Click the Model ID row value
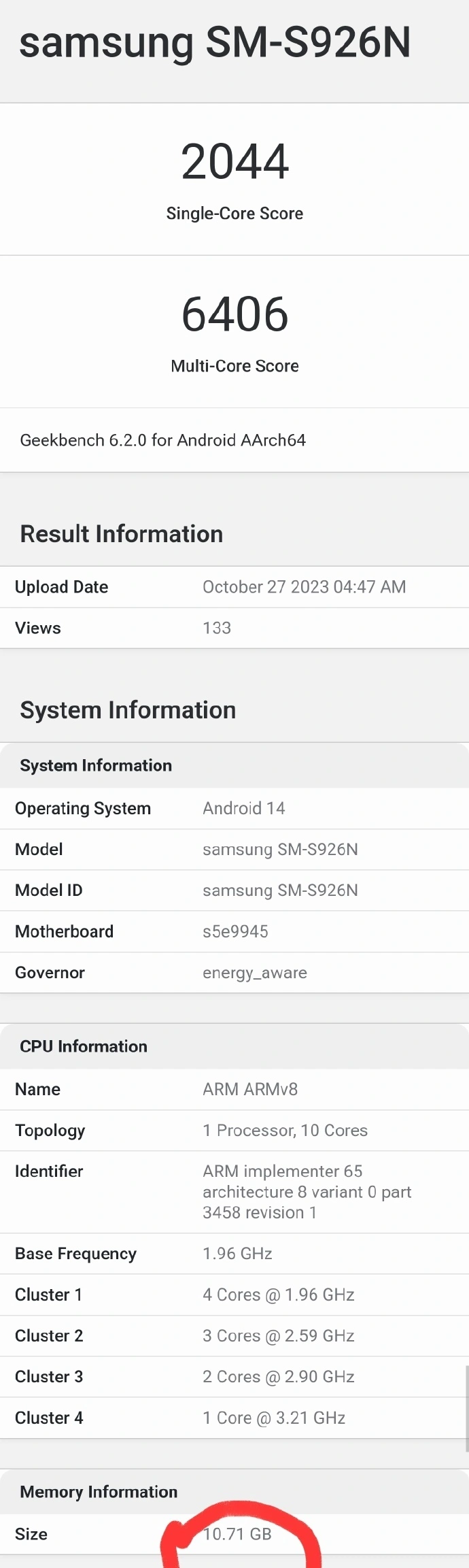Image resolution: width=469 pixels, height=1568 pixels. click(280, 890)
